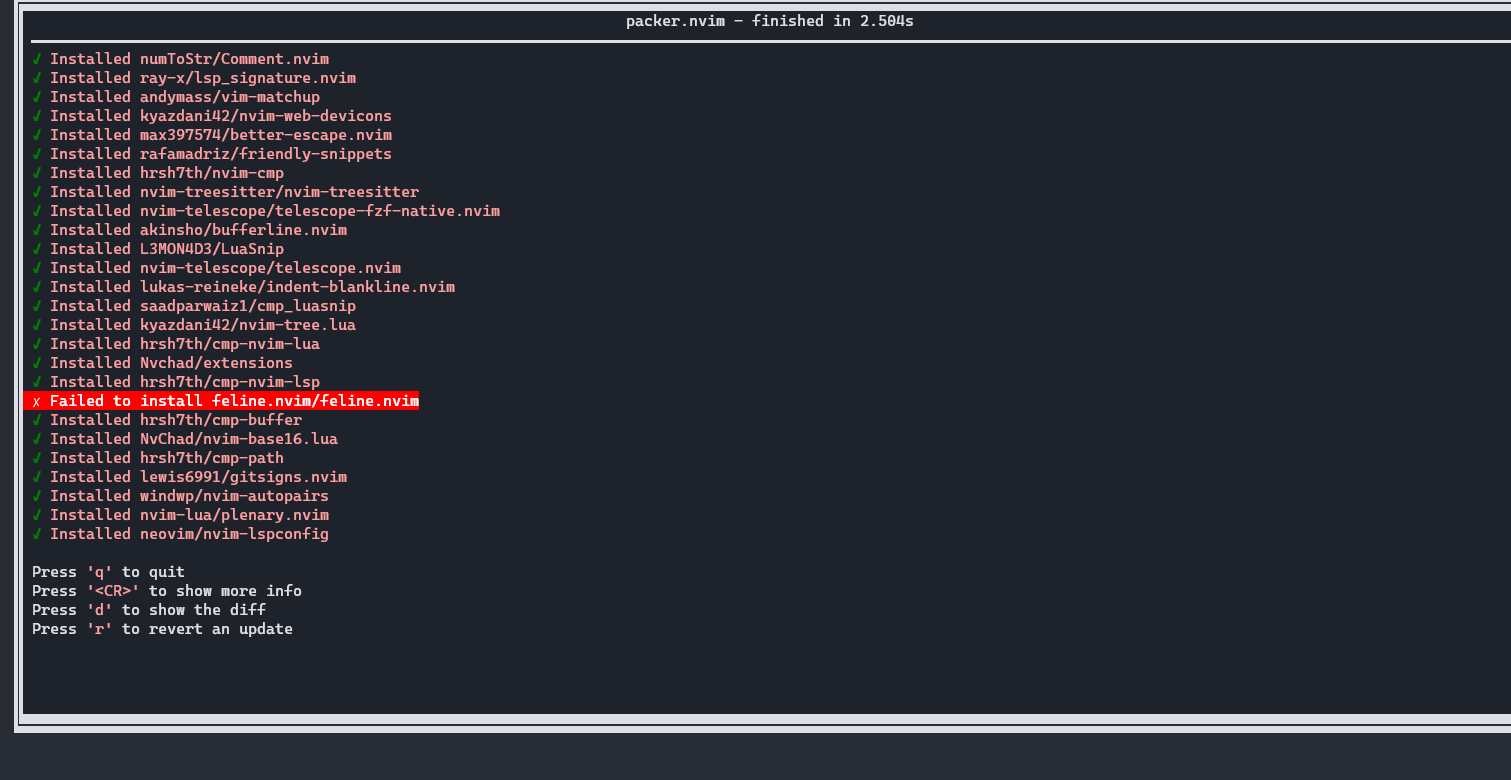The width and height of the screenshot is (1511, 780).
Task: Click the checkmark icon beside NvChad/nvim-base16.lua
Action: pyautogui.click(x=37, y=438)
